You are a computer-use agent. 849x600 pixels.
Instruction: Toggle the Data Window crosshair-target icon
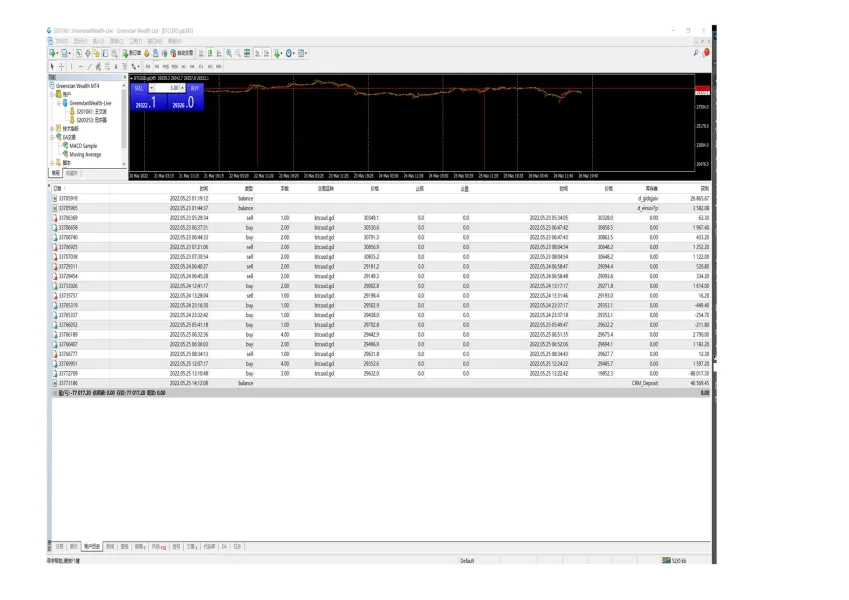pyautogui.click(x=88, y=53)
